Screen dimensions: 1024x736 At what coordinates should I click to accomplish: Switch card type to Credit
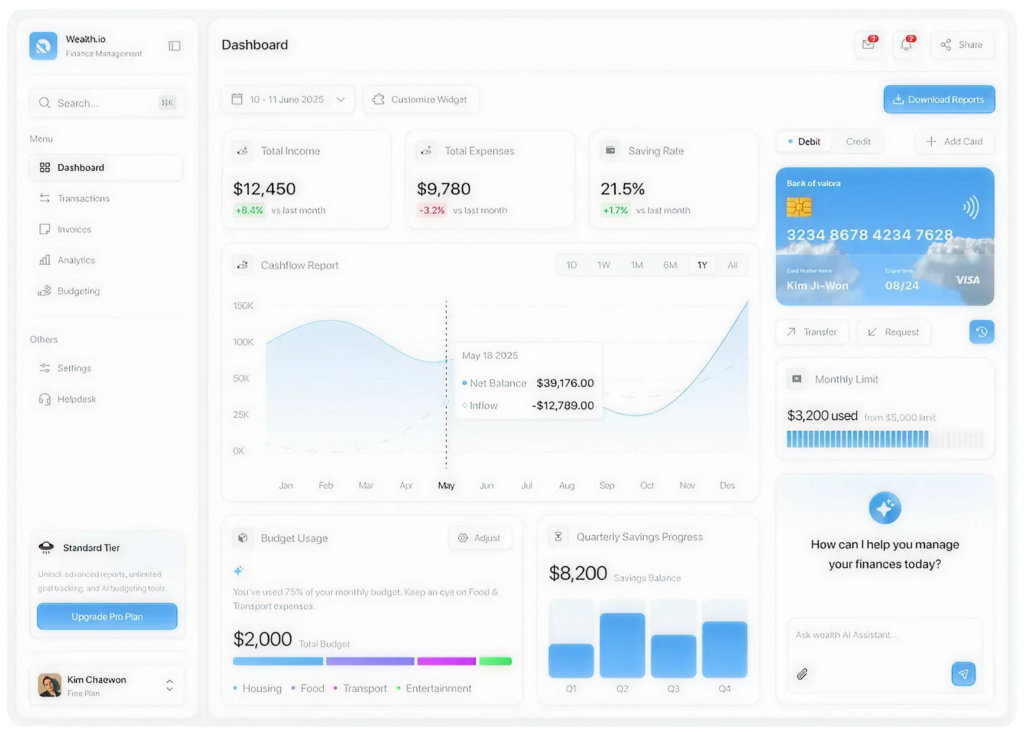coord(858,142)
